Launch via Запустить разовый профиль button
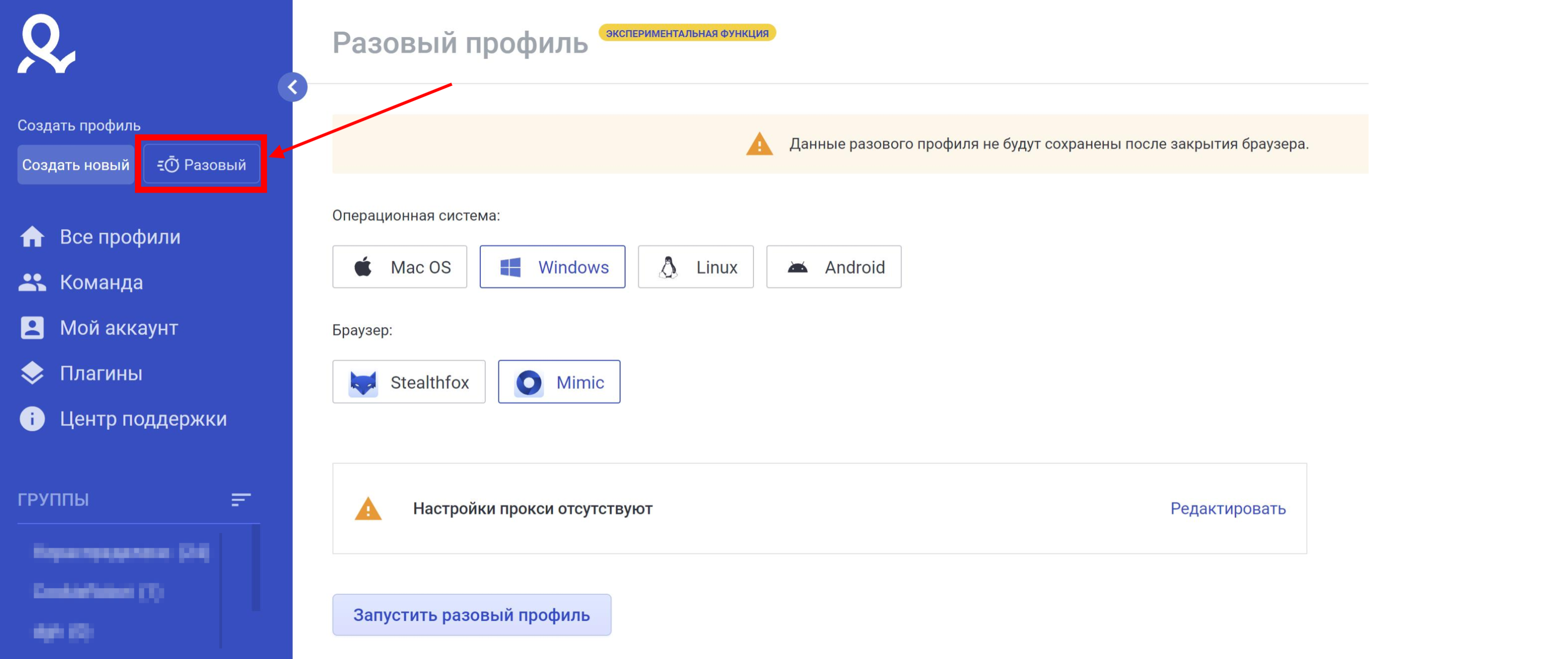The image size is (1568, 659). [x=472, y=615]
